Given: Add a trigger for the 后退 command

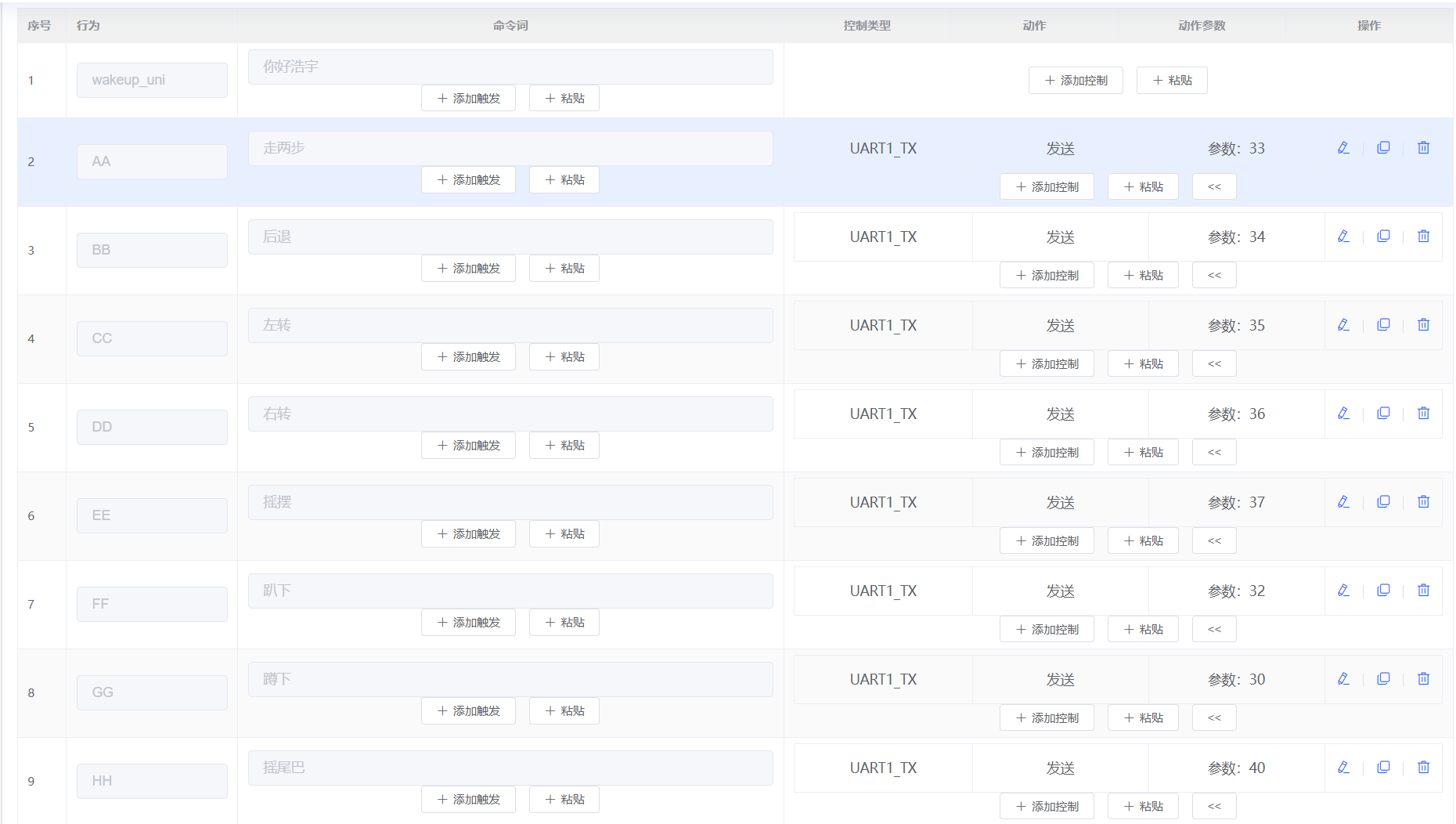Looking at the screenshot, I should pyautogui.click(x=468, y=269).
